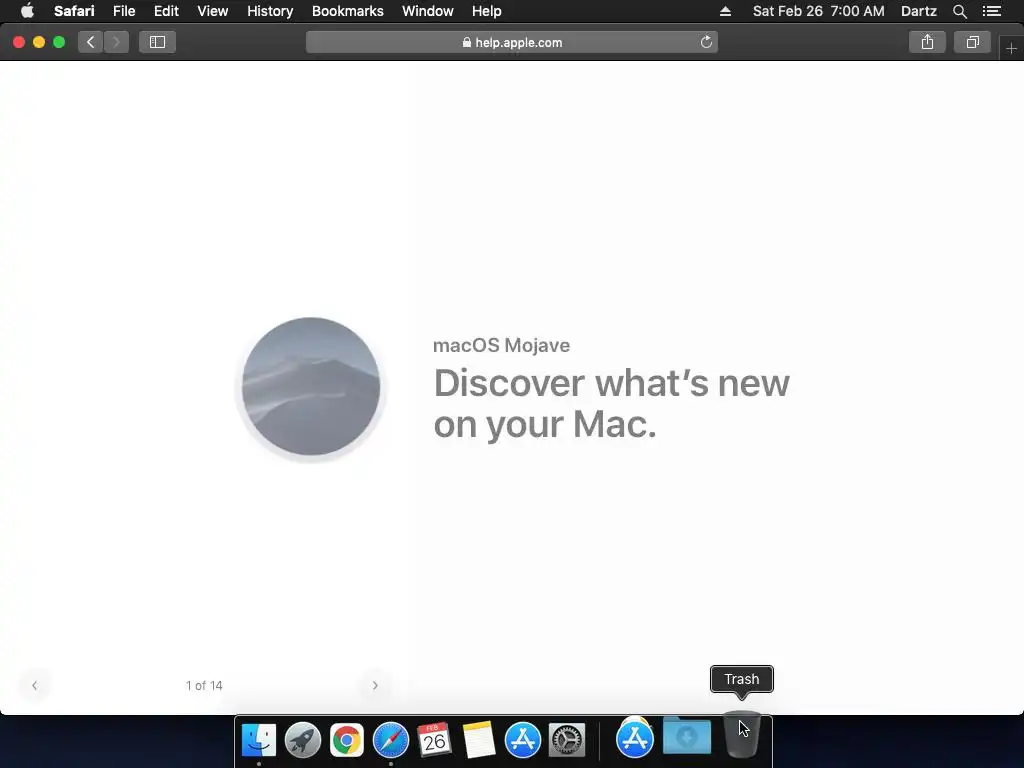Go forward with Safari forward arrow
Image resolution: width=1024 pixels, height=768 pixels.
[116, 42]
